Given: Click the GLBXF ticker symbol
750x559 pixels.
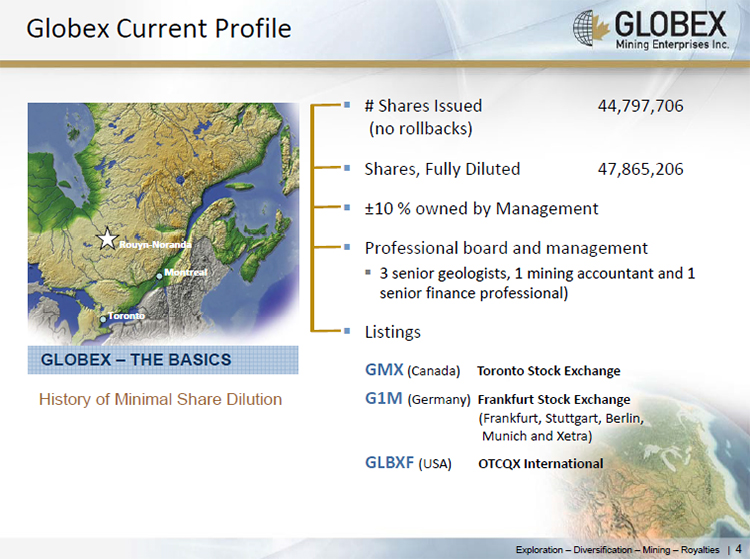Looking at the screenshot, I should tap(389, 462).
